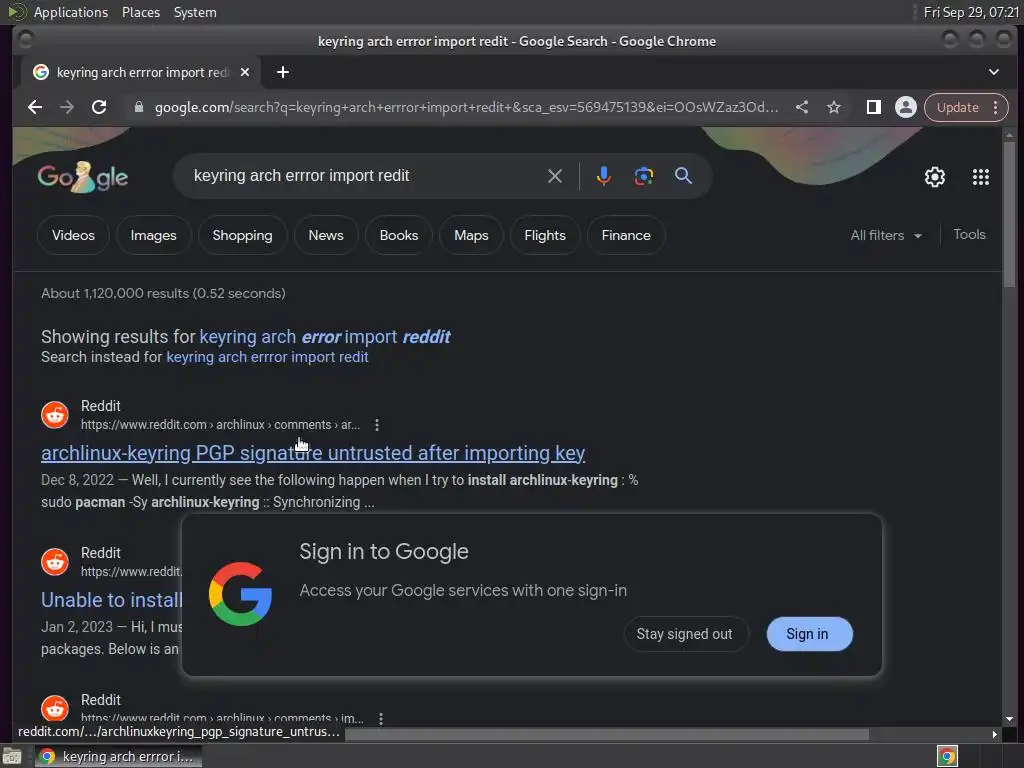This screenshot has height=768, width=1024.
Task: Click the site security lock icon
Action: [x=138, y=107]
